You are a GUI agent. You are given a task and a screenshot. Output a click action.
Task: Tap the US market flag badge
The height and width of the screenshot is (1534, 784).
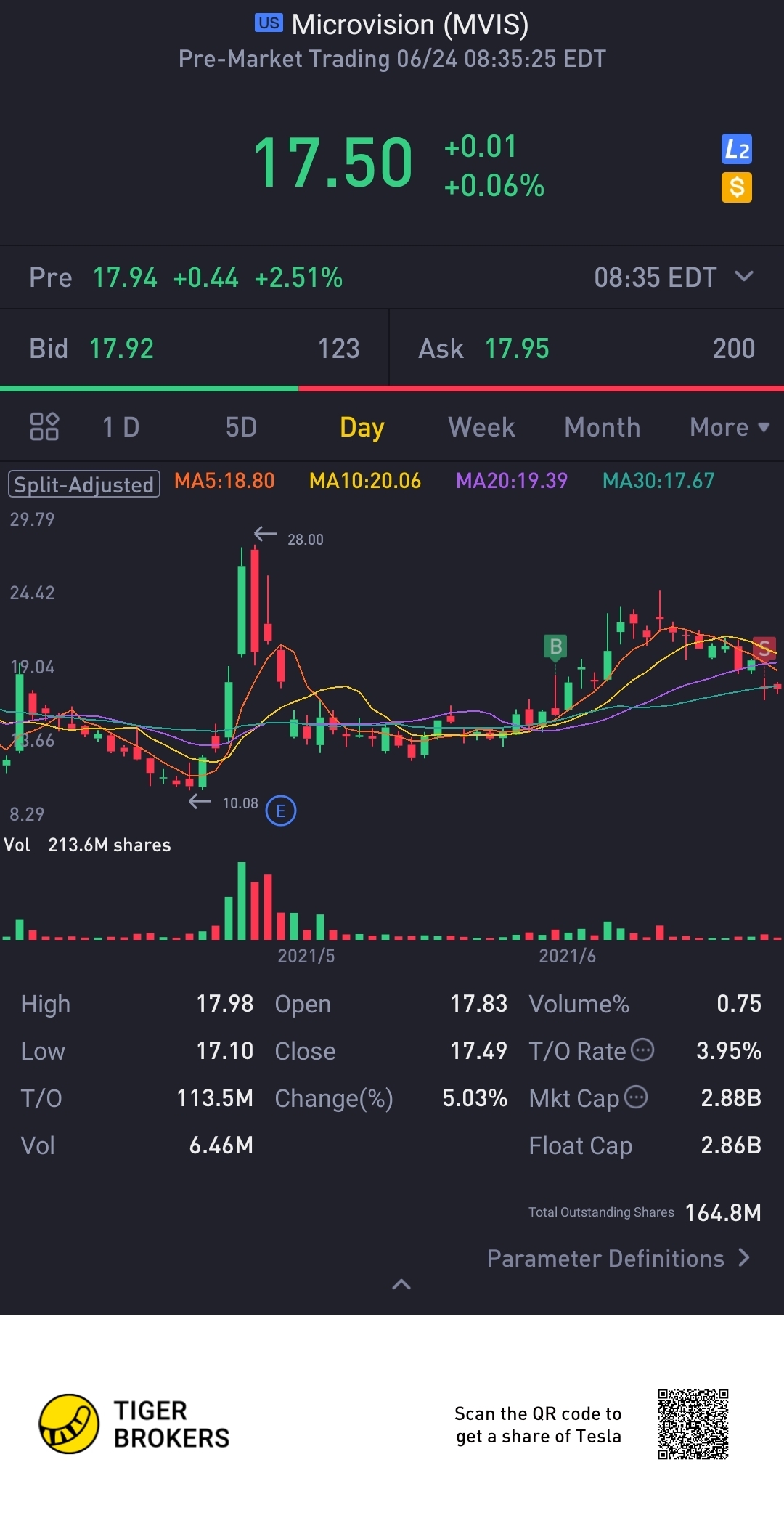[269, 23]
